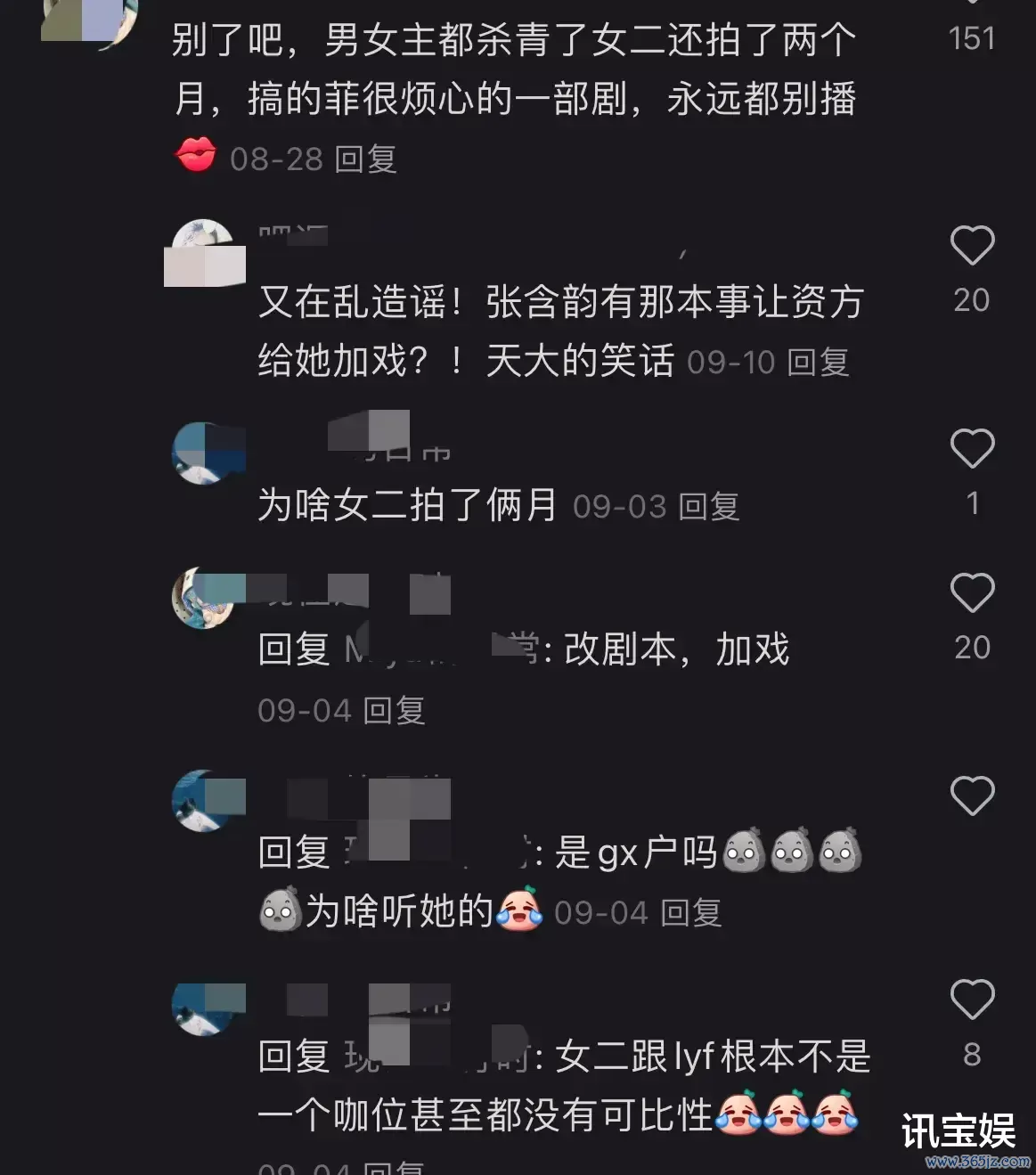Like the reply about 女二跟lyf 咖位
The height and width of the screenshot is (1175, 1036).
pyautogui.click(x=972, y=1000)
